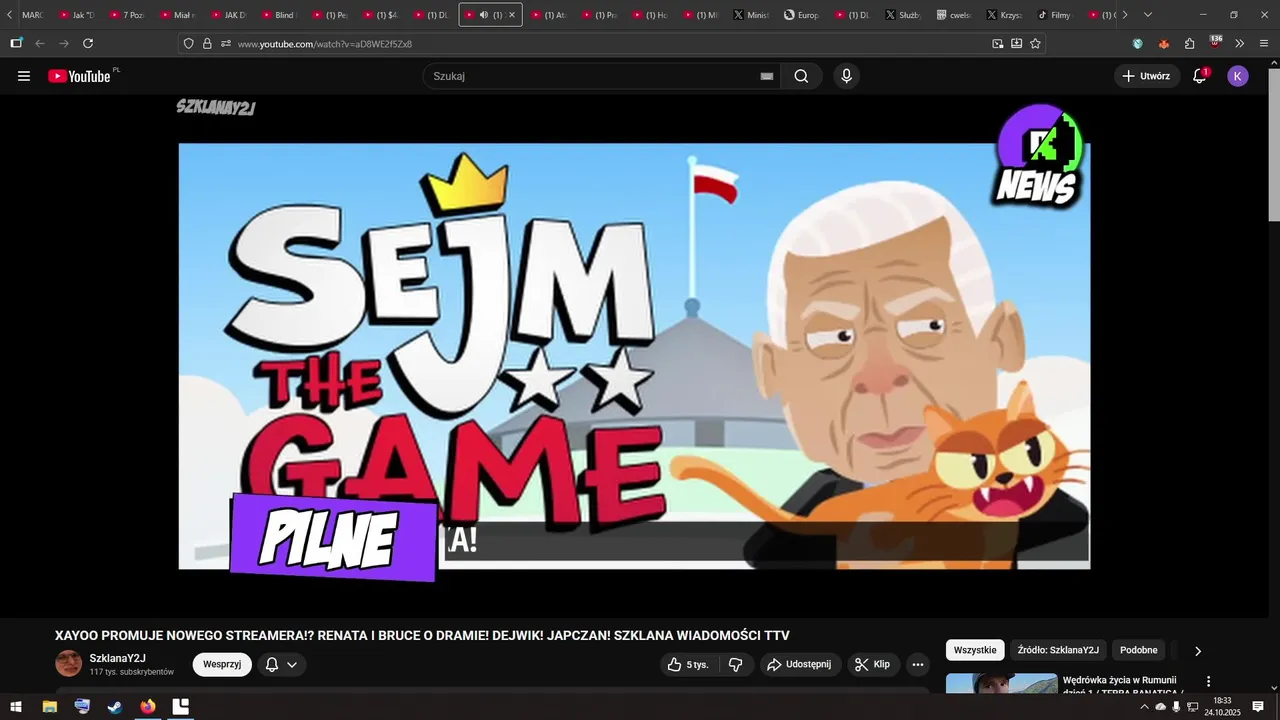Start voice search with the microphone icon
Screen dimensions: 1280x720
coord(846,76)
